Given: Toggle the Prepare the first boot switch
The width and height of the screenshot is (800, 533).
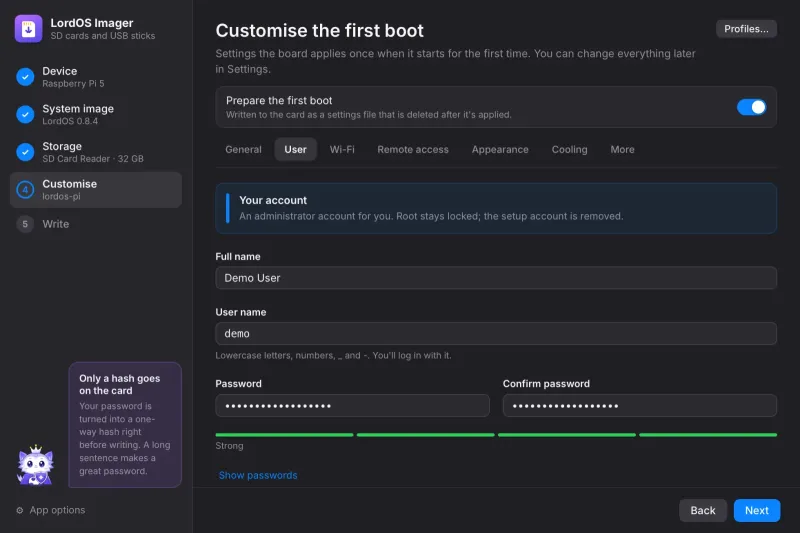Looking at the screenshot, I should coord(751,107).
